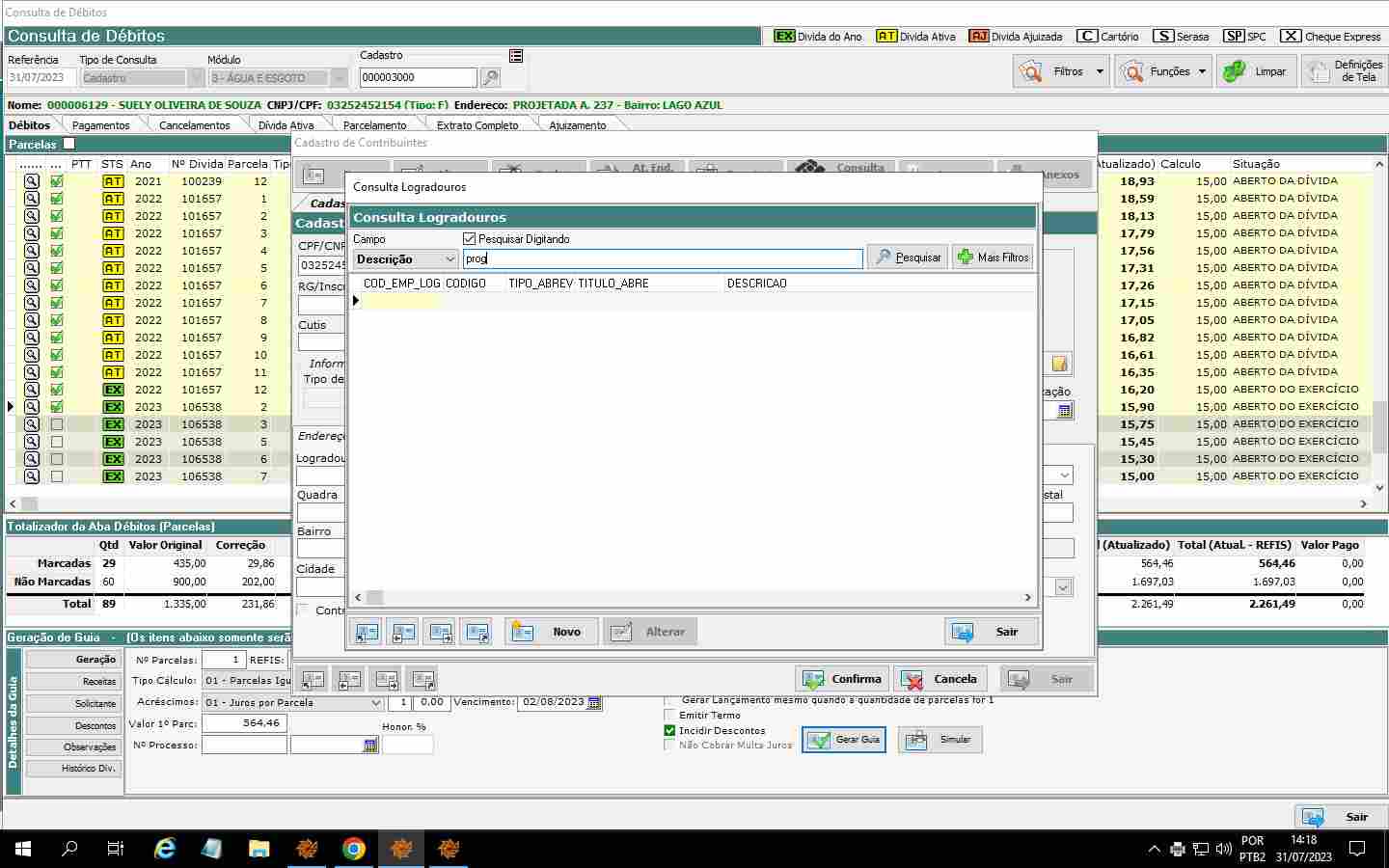Go to first record in Consulta Logradouros

(367, 633)
